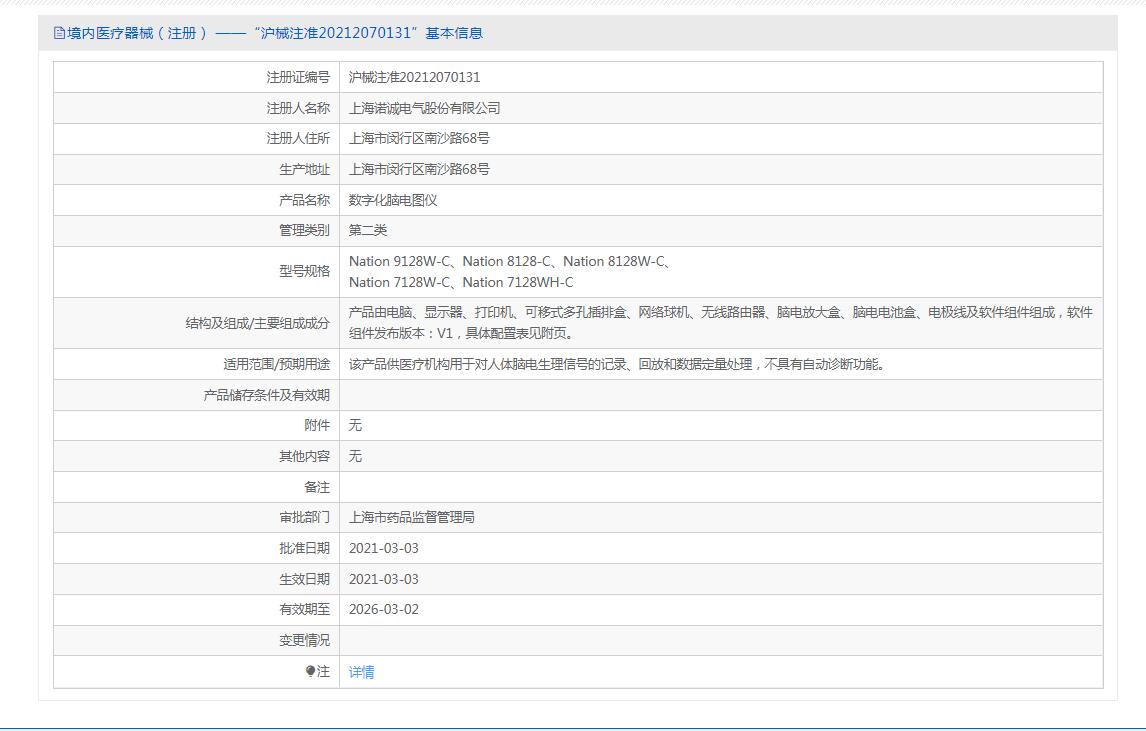Select the heading text 境内医疗器械（注册）基本信息

click(x=275, y=33)
